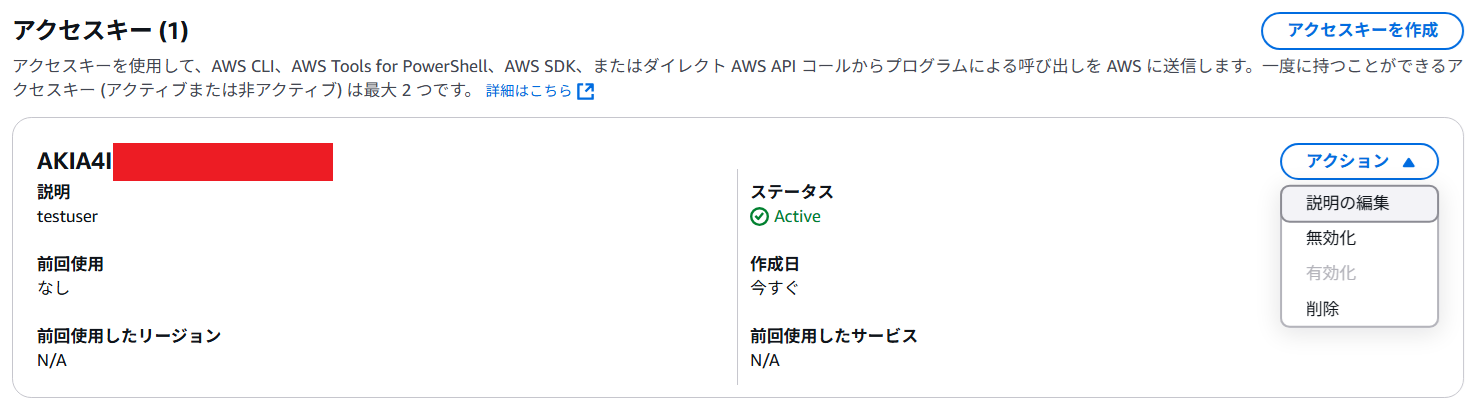Open the 詳細はこちら link

(528, 92)
